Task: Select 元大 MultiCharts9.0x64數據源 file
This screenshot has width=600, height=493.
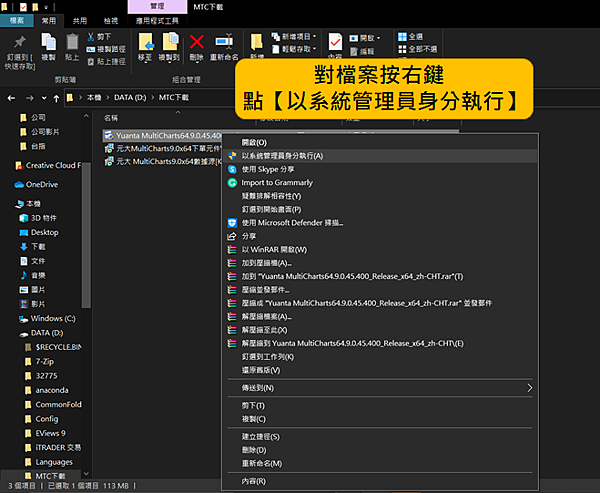Action: 163,162
